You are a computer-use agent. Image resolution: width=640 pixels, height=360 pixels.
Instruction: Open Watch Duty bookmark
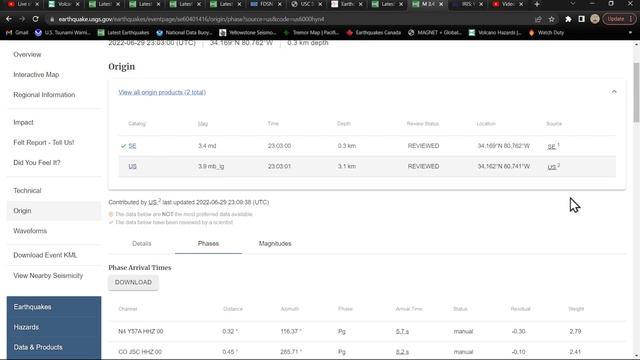546,33
